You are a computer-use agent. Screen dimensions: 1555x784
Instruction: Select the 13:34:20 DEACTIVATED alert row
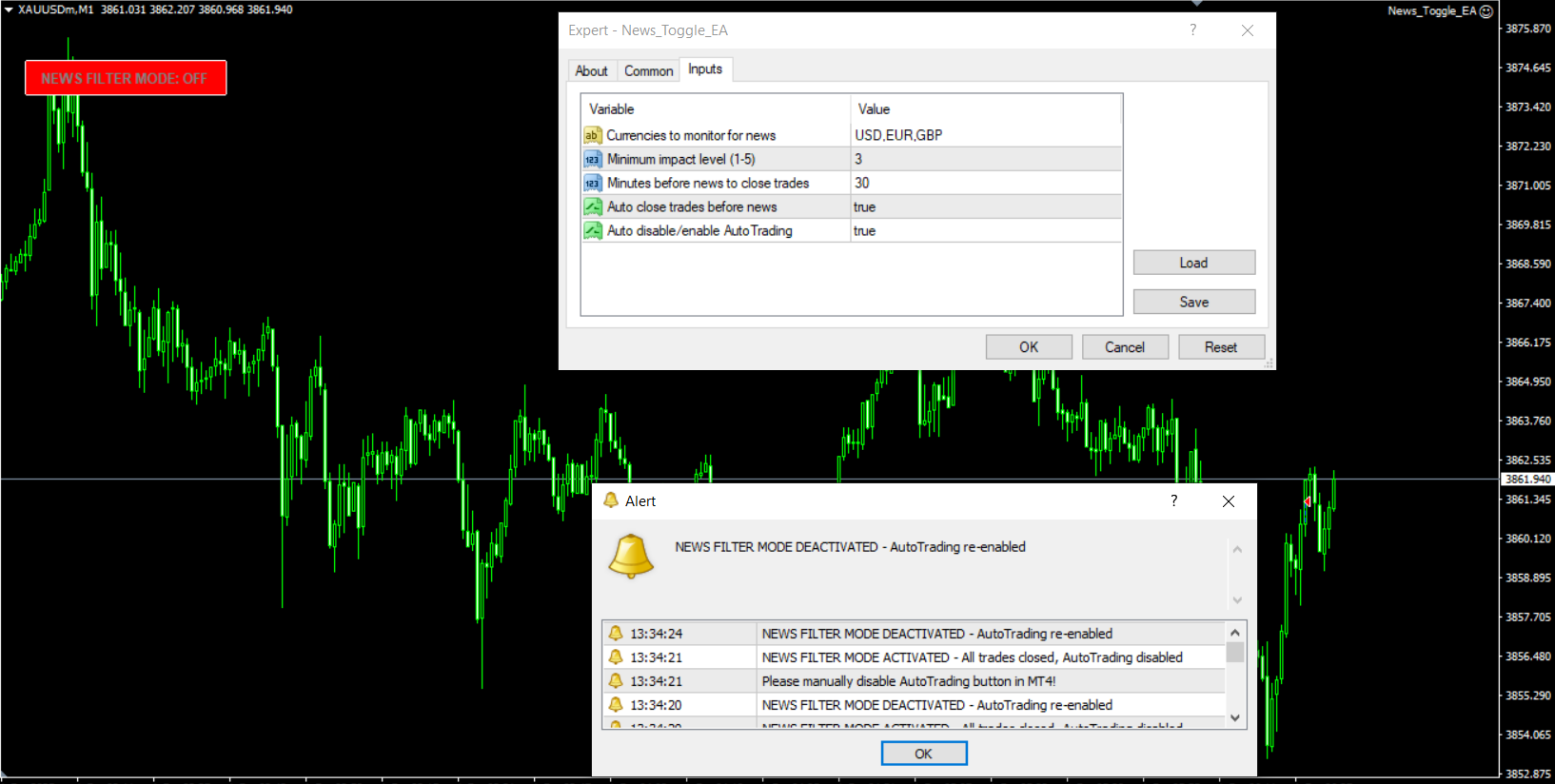914,705
